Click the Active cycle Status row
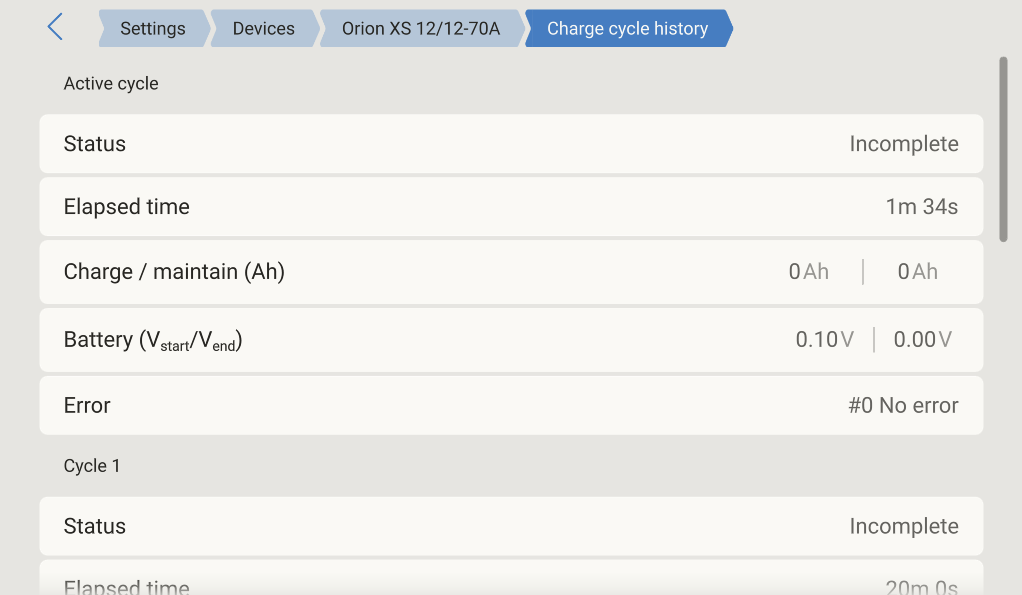 coord(511,144)
